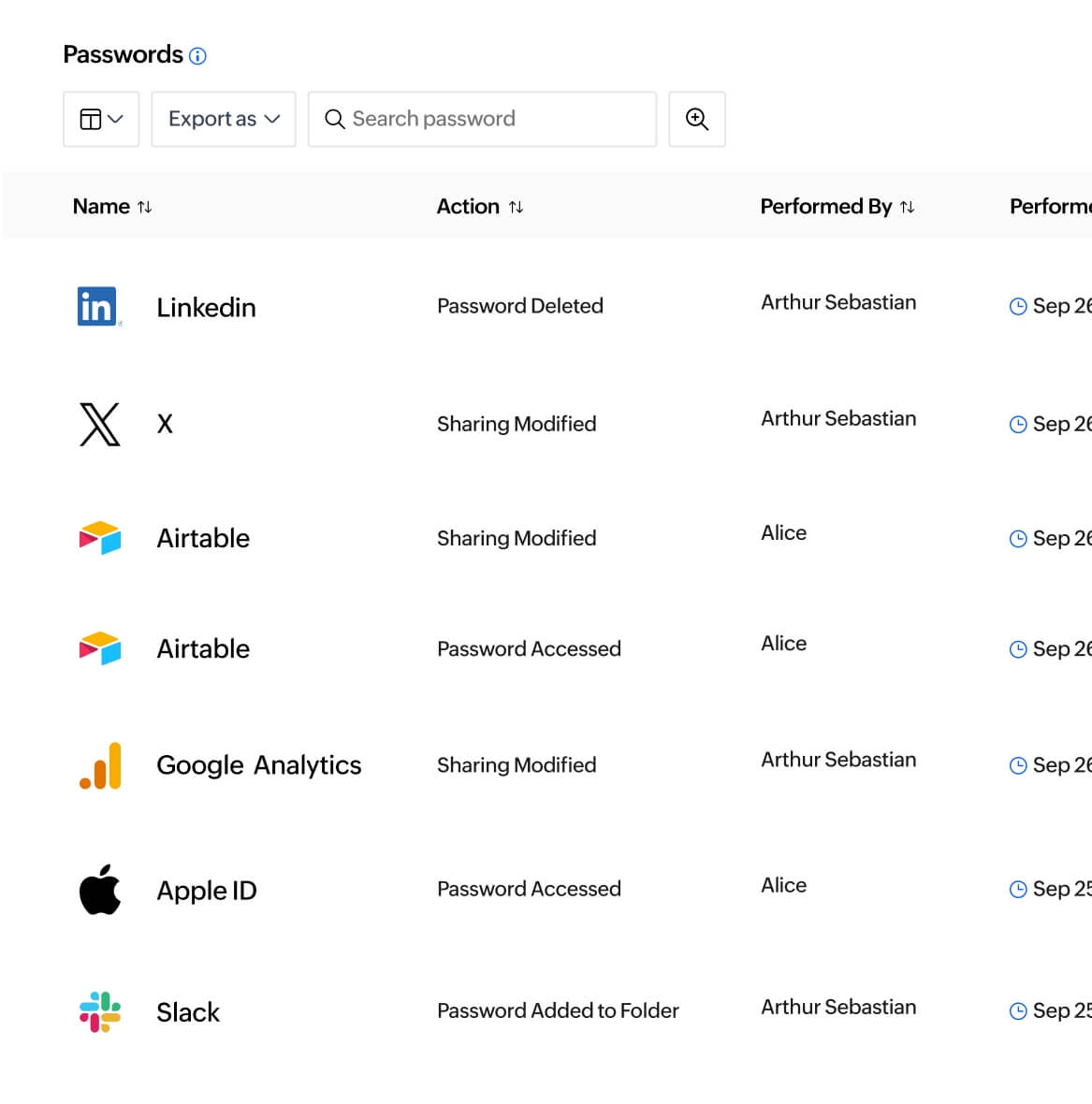Open advanced search with magnifier-plus icon
Image resolution: width=1092 pixels, height=1104 pixels.
(x=697, y=119)
